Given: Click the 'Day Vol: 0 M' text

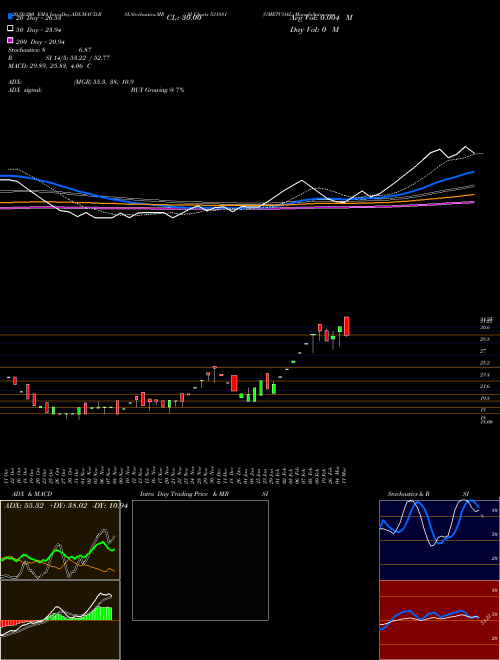Looking at the screenshot, I should [314, 30].
